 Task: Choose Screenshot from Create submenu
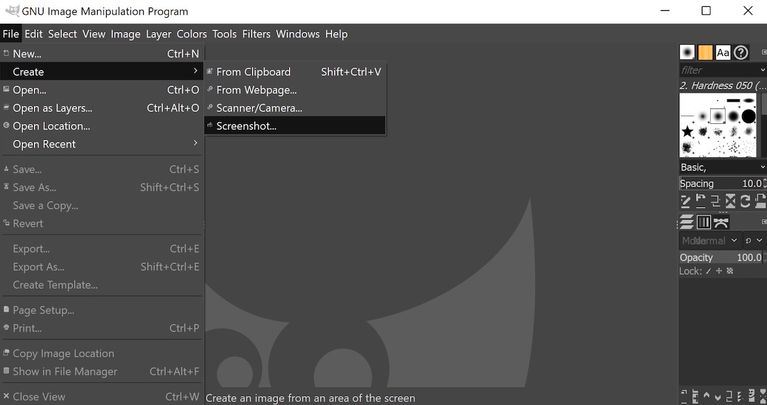point(246,126)
